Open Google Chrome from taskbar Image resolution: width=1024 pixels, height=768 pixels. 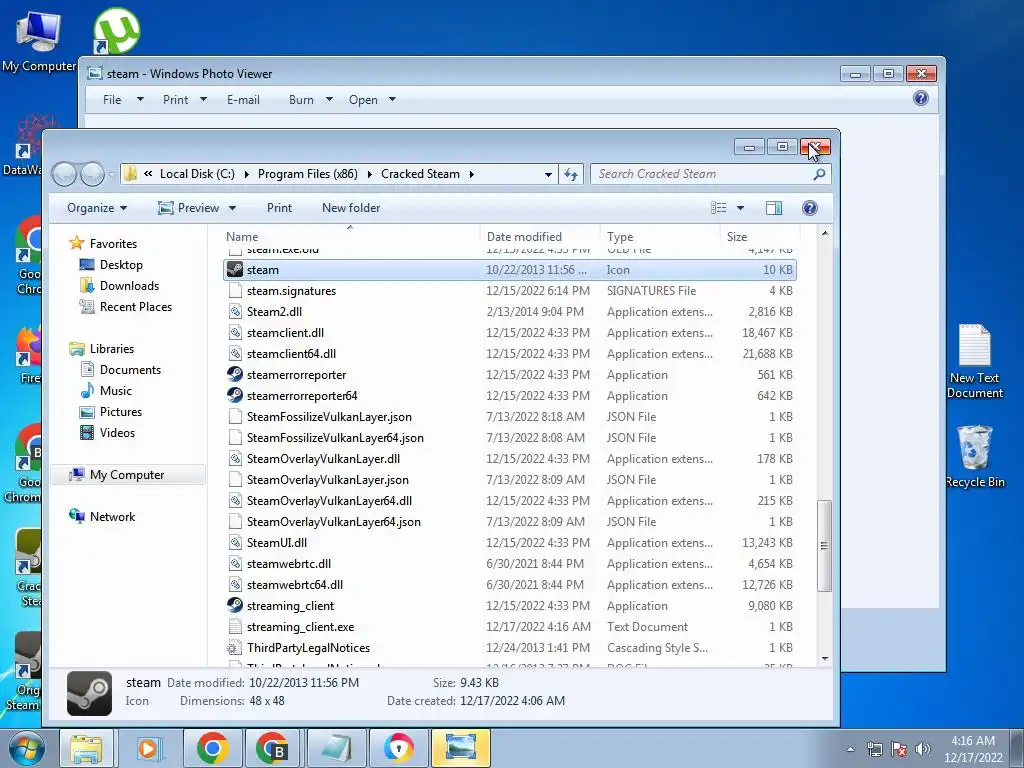point(212,748)
